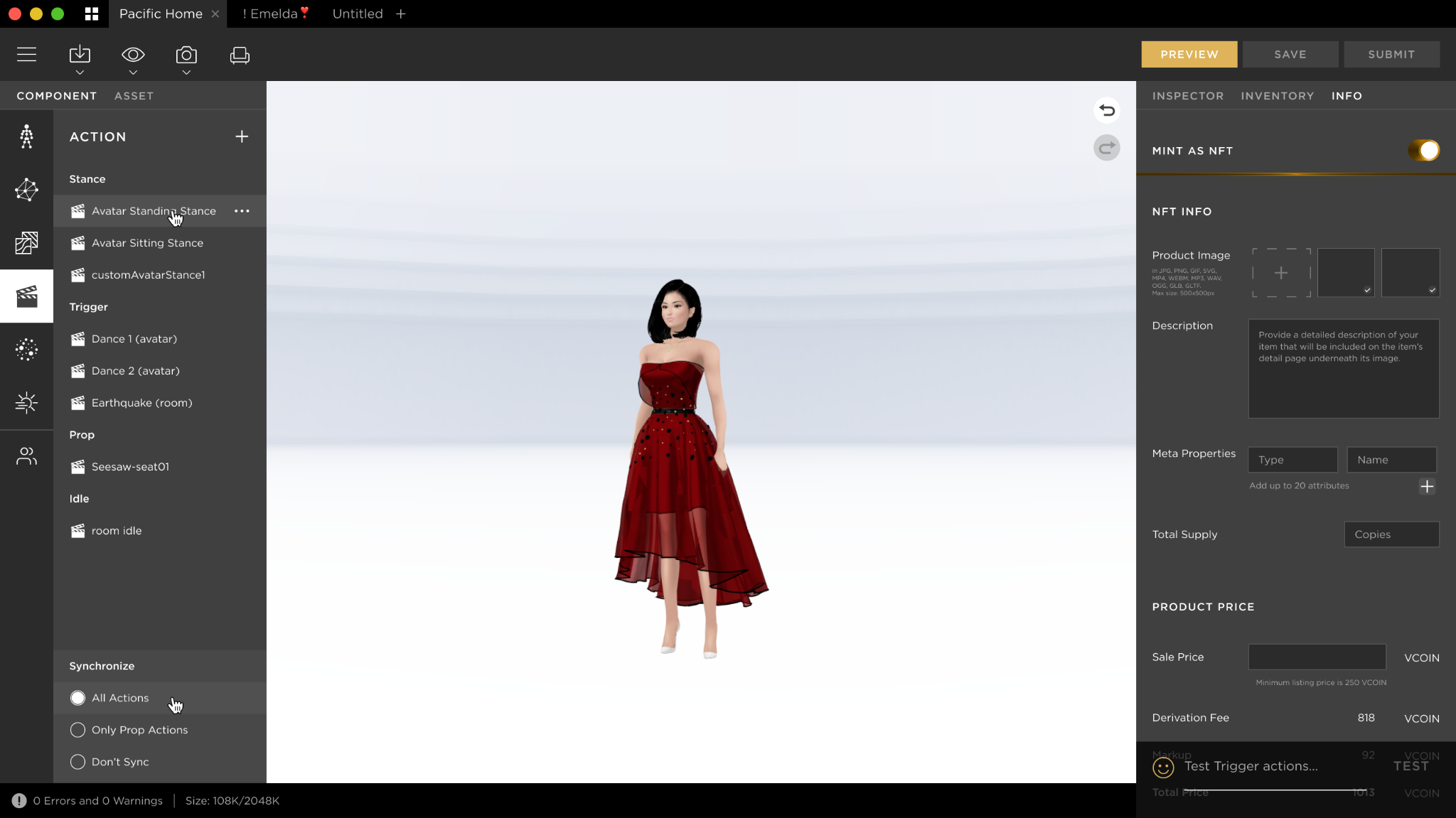This screenshot has height=818, width=1456.
Task: Expand the import tool dropdown
Action: [79, 71]
